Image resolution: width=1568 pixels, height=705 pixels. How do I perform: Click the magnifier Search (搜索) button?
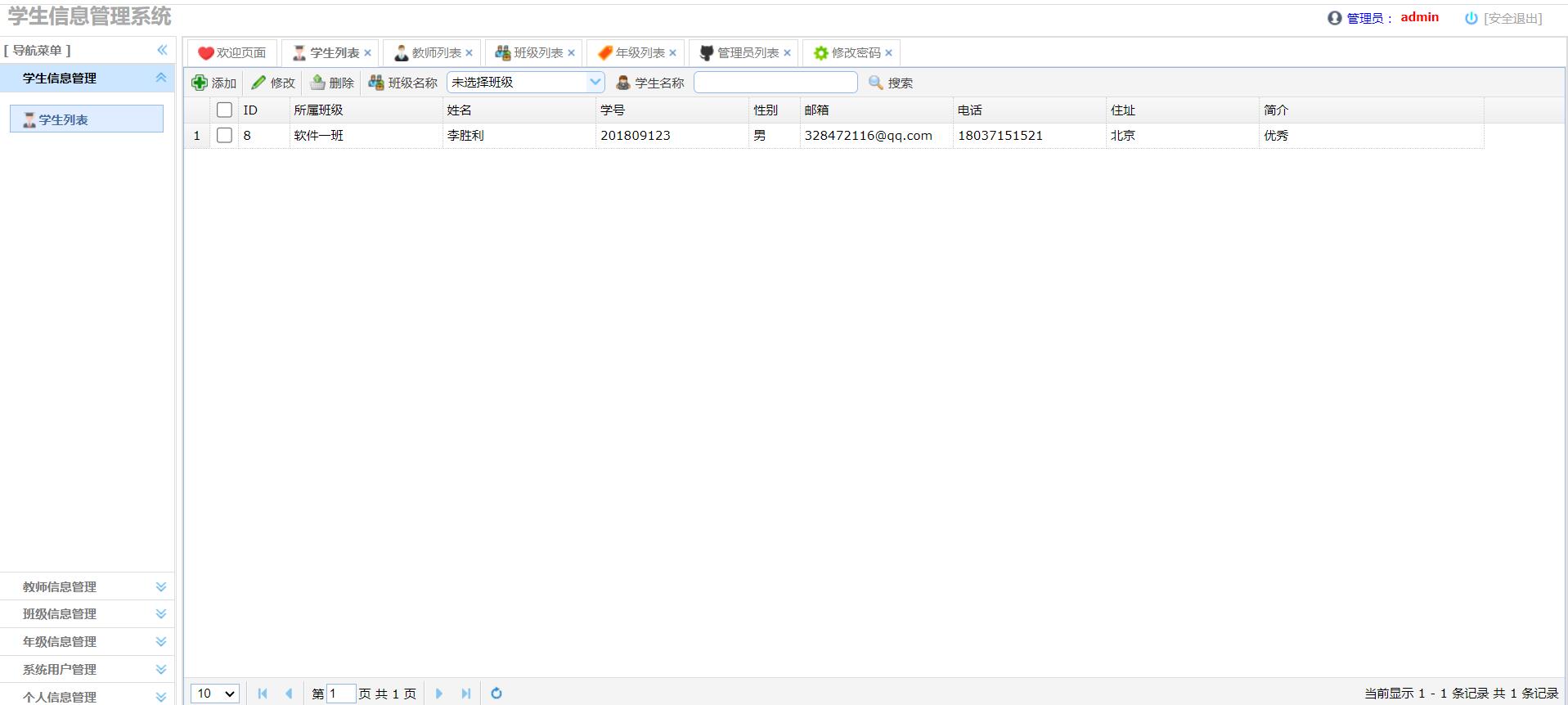[x=891, y=83]
